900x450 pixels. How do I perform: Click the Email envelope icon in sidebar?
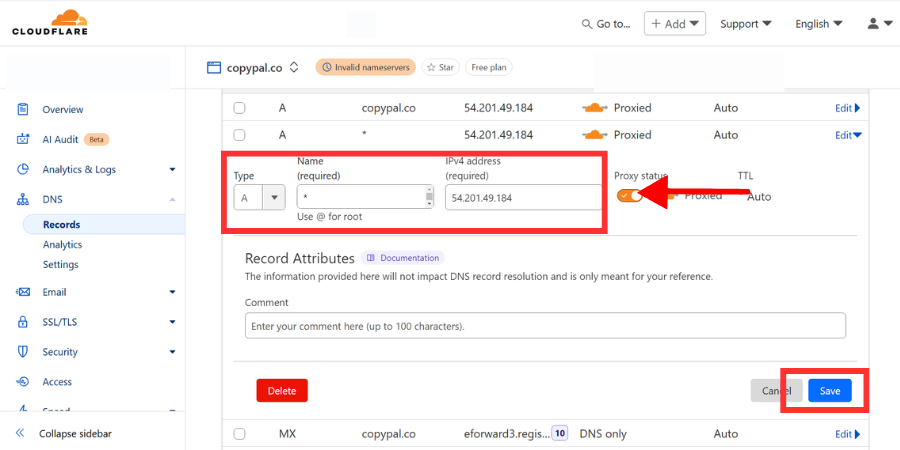23,292
